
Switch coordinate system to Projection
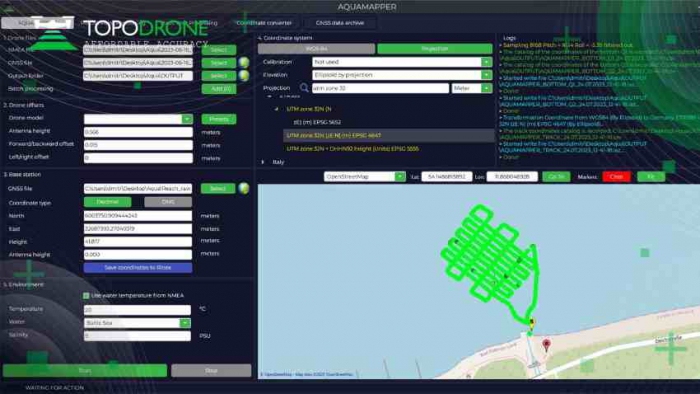(434, 49)
